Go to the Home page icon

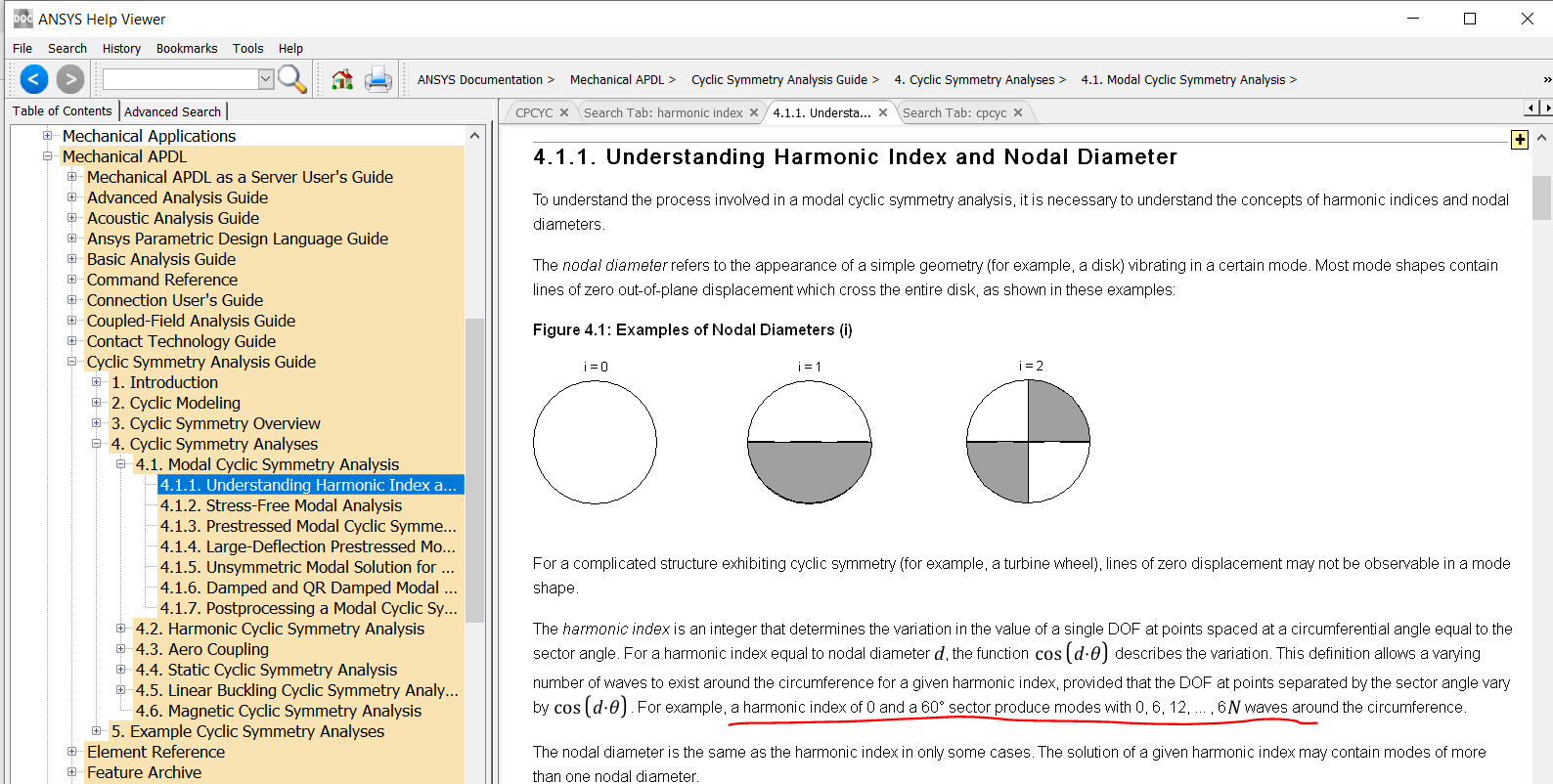(342, 80)
